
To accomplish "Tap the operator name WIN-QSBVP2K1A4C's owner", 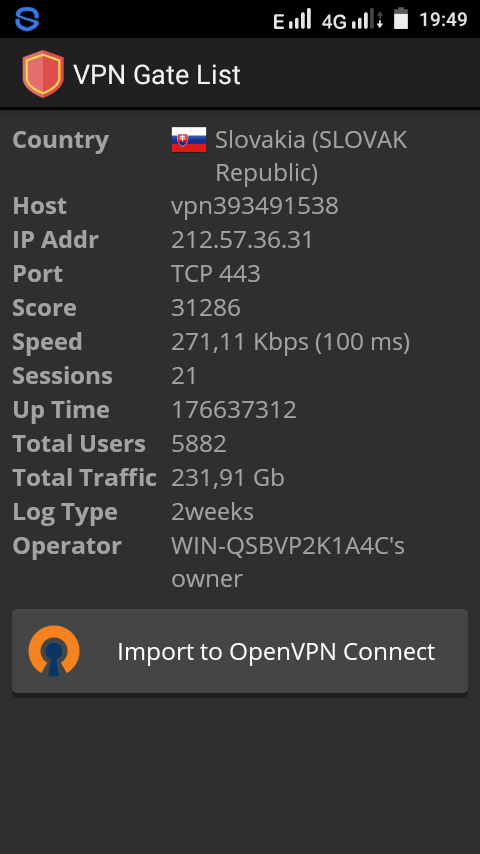I will pyautogui.click(x=288, y=562).
